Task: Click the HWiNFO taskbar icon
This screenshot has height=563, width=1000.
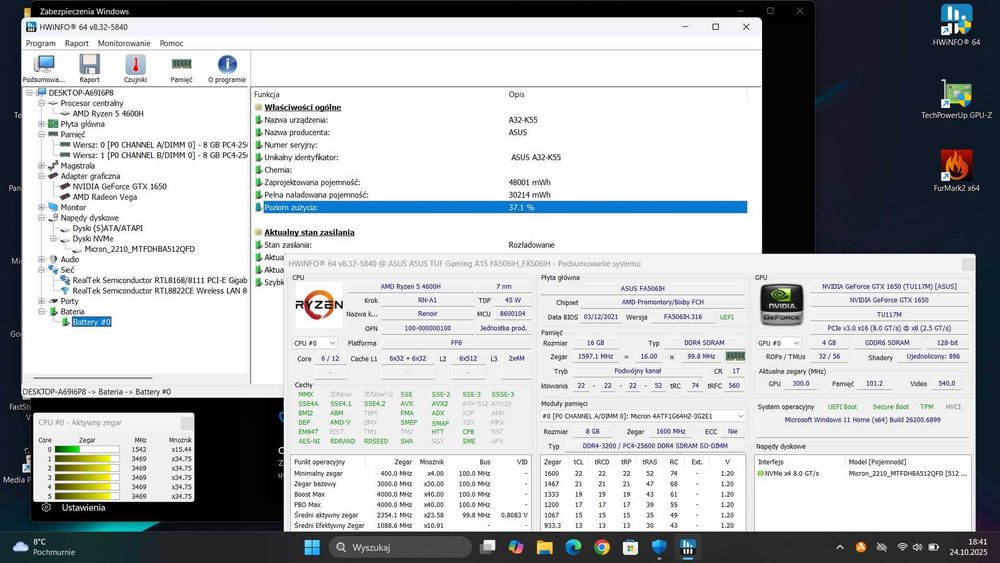Action: click(x=688, y=547)
